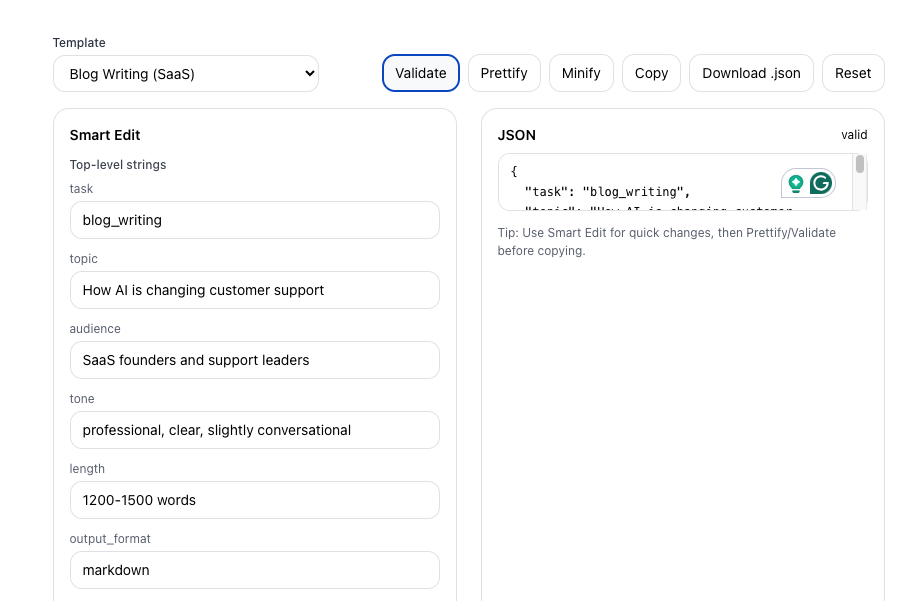Click the tip text about Smart Edit
This screenshot has width=924, height=601.
666,242
